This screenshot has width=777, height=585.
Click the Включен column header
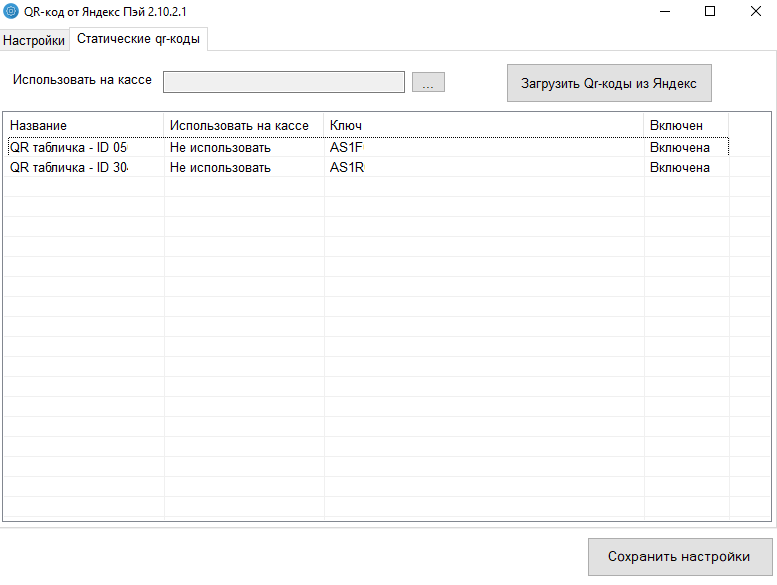coord(685,125)
